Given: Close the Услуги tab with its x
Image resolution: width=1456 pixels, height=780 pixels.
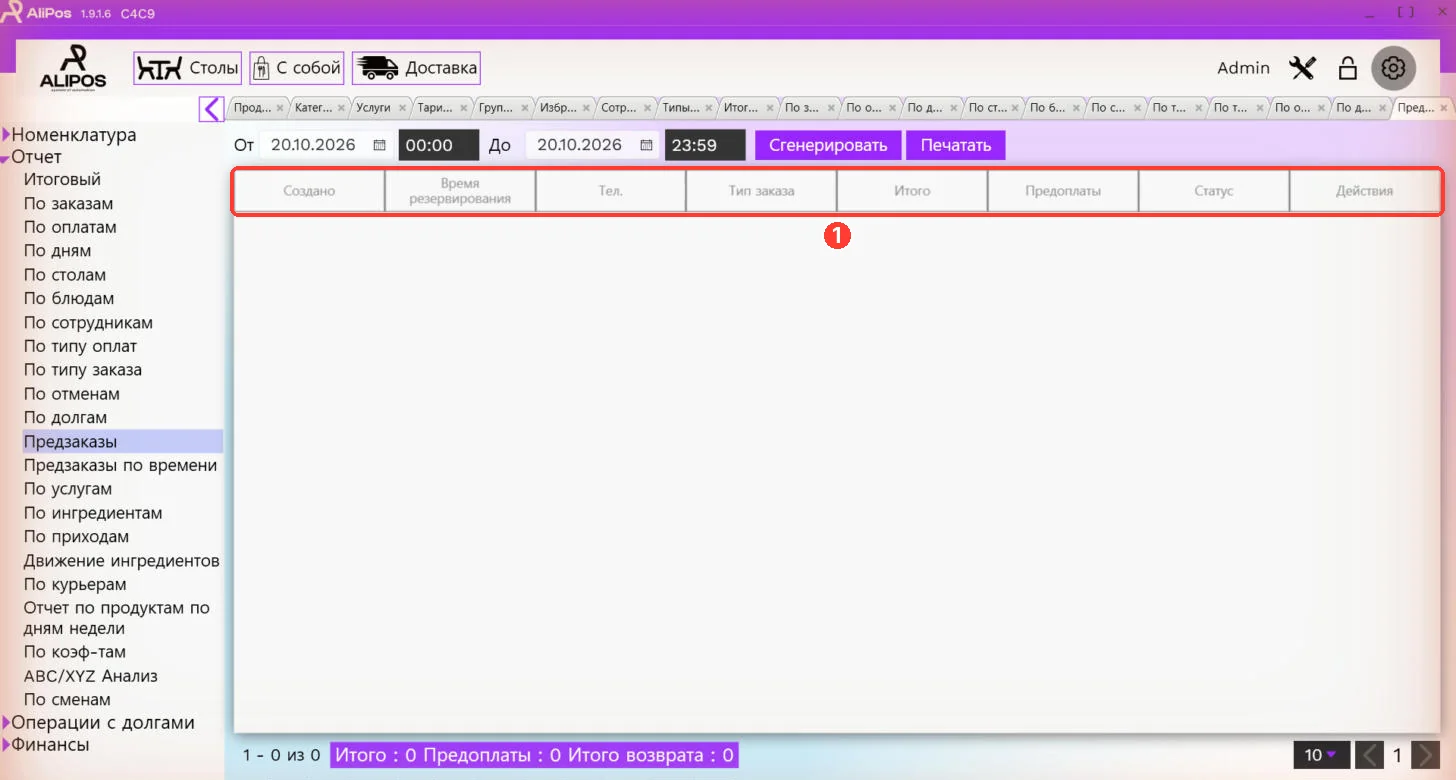Looking at the screenshot, I should click(x=402, y=108).
